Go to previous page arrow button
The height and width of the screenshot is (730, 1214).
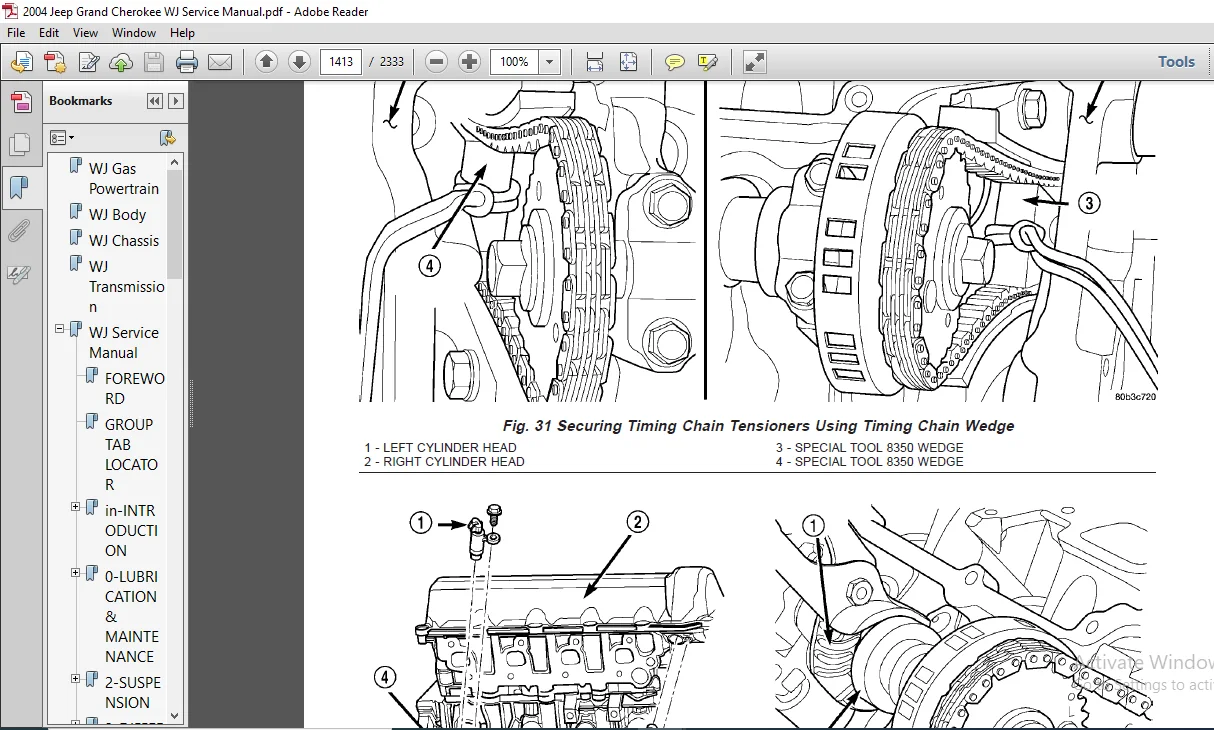pos(266,62)
